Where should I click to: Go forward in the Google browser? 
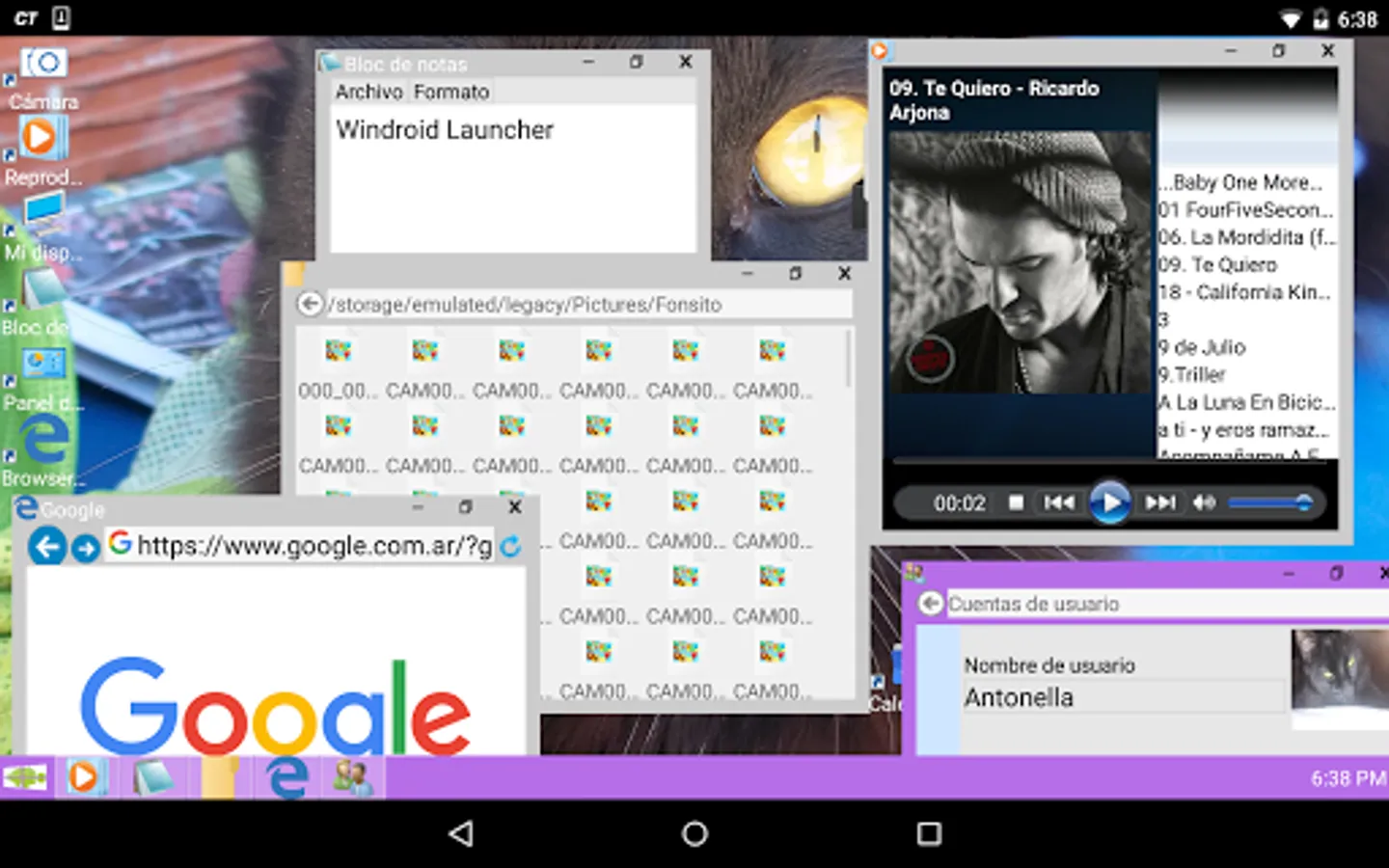pyautogui.click(x=86, y=549)
